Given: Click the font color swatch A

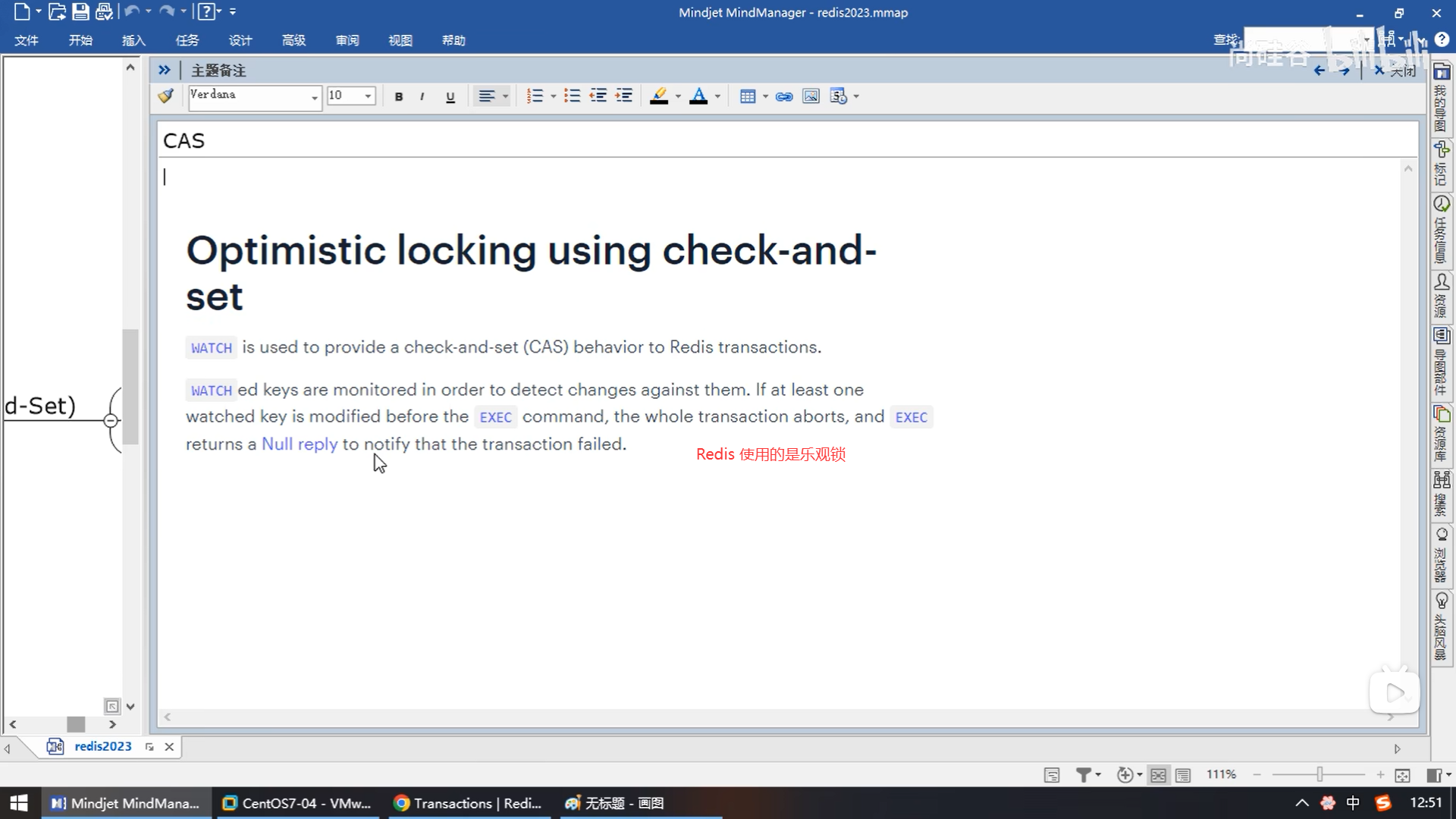Looking at the screenshot, I should pos(698,96).
